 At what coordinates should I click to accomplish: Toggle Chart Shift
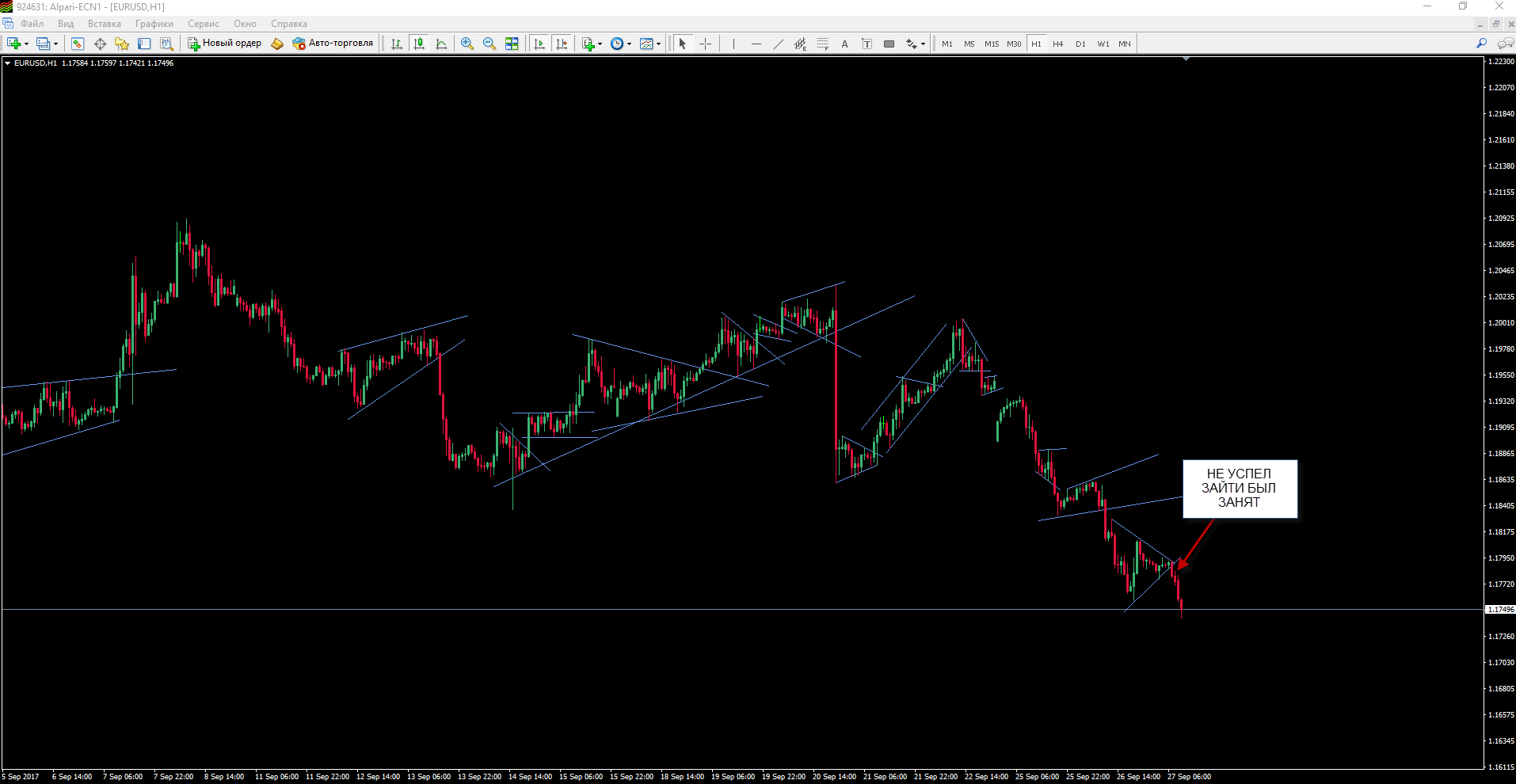coord(562,44)
